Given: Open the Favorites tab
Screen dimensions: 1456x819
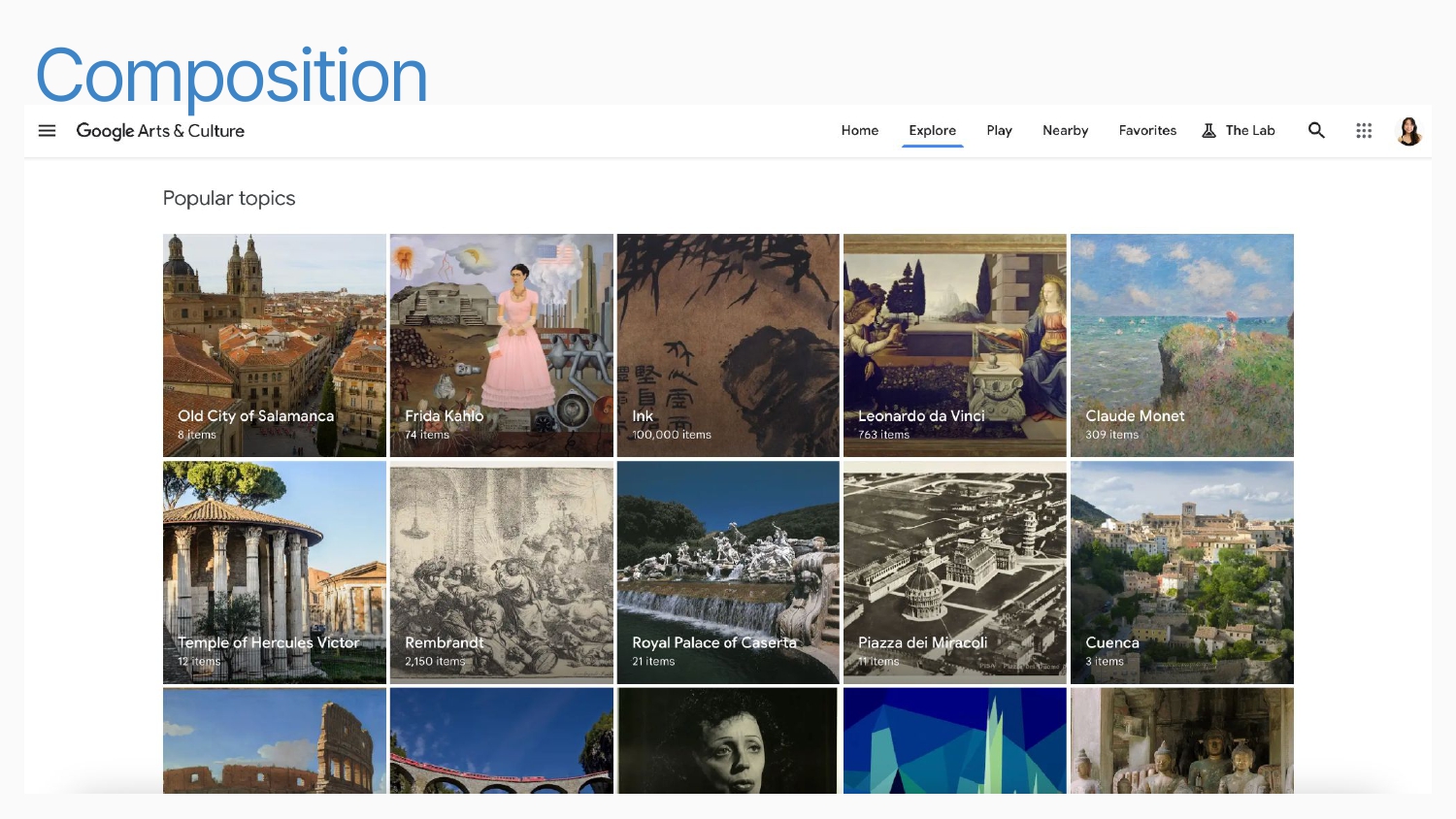Looking at the screenshot, I should (x=1147, y=131).
